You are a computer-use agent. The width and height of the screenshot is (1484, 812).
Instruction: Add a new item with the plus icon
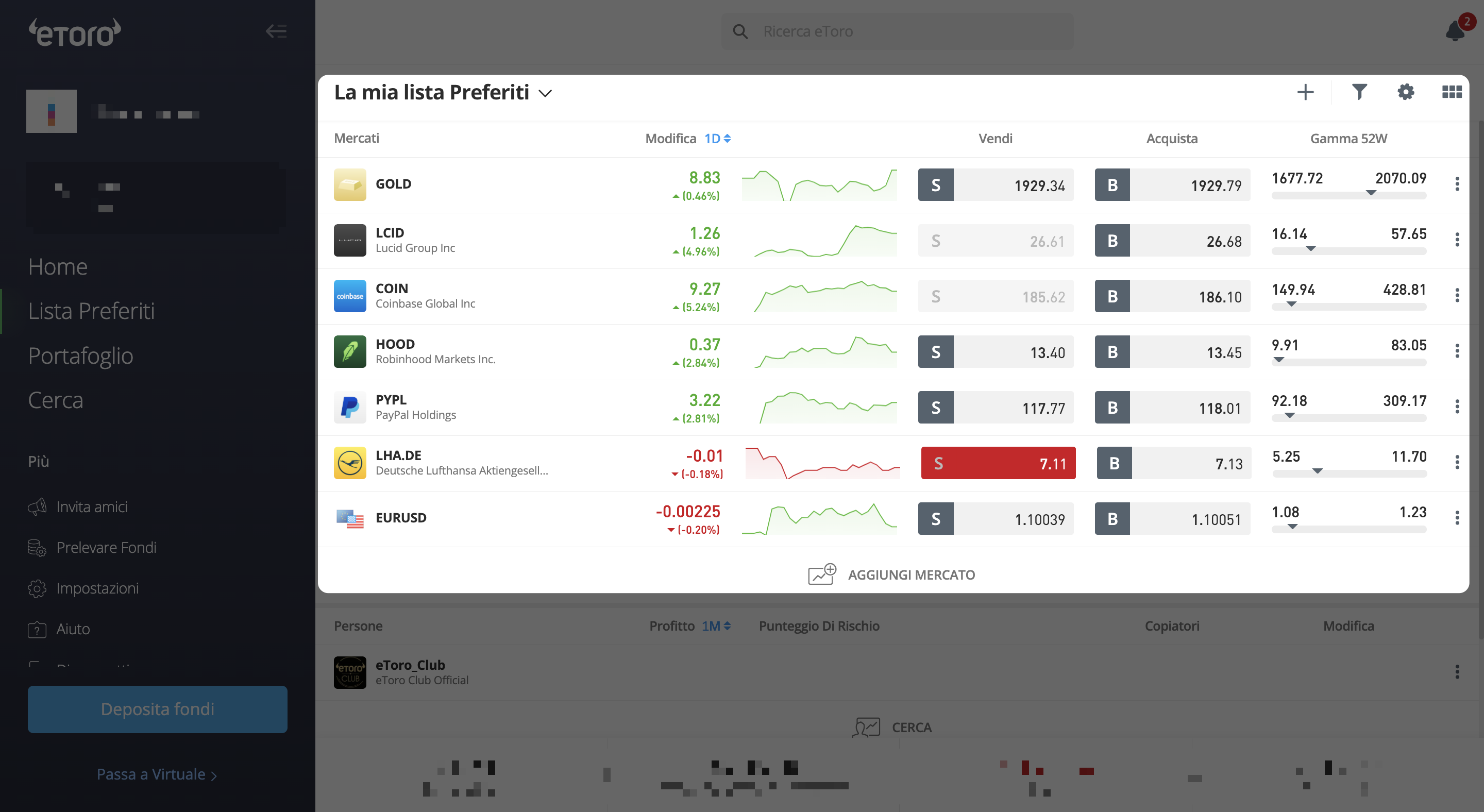tap(1305, 92)
